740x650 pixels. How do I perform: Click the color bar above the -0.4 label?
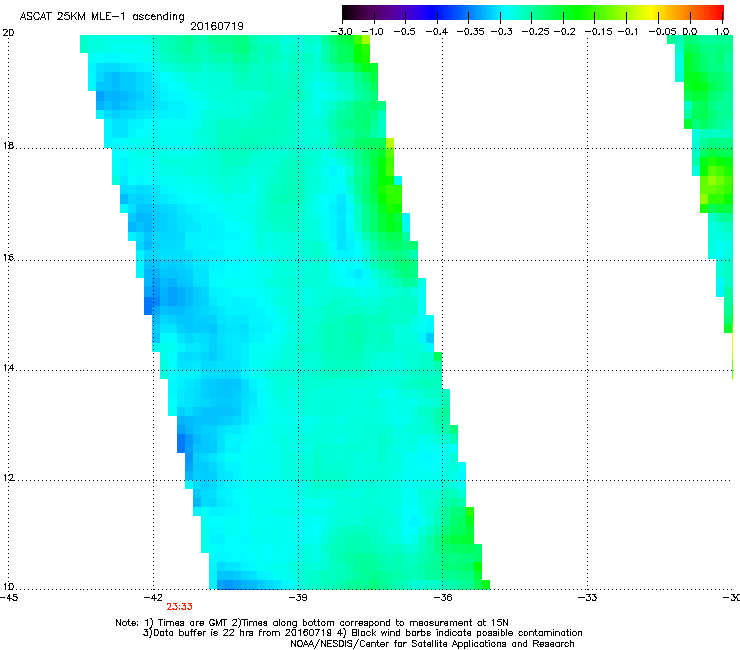pos(437,12)
